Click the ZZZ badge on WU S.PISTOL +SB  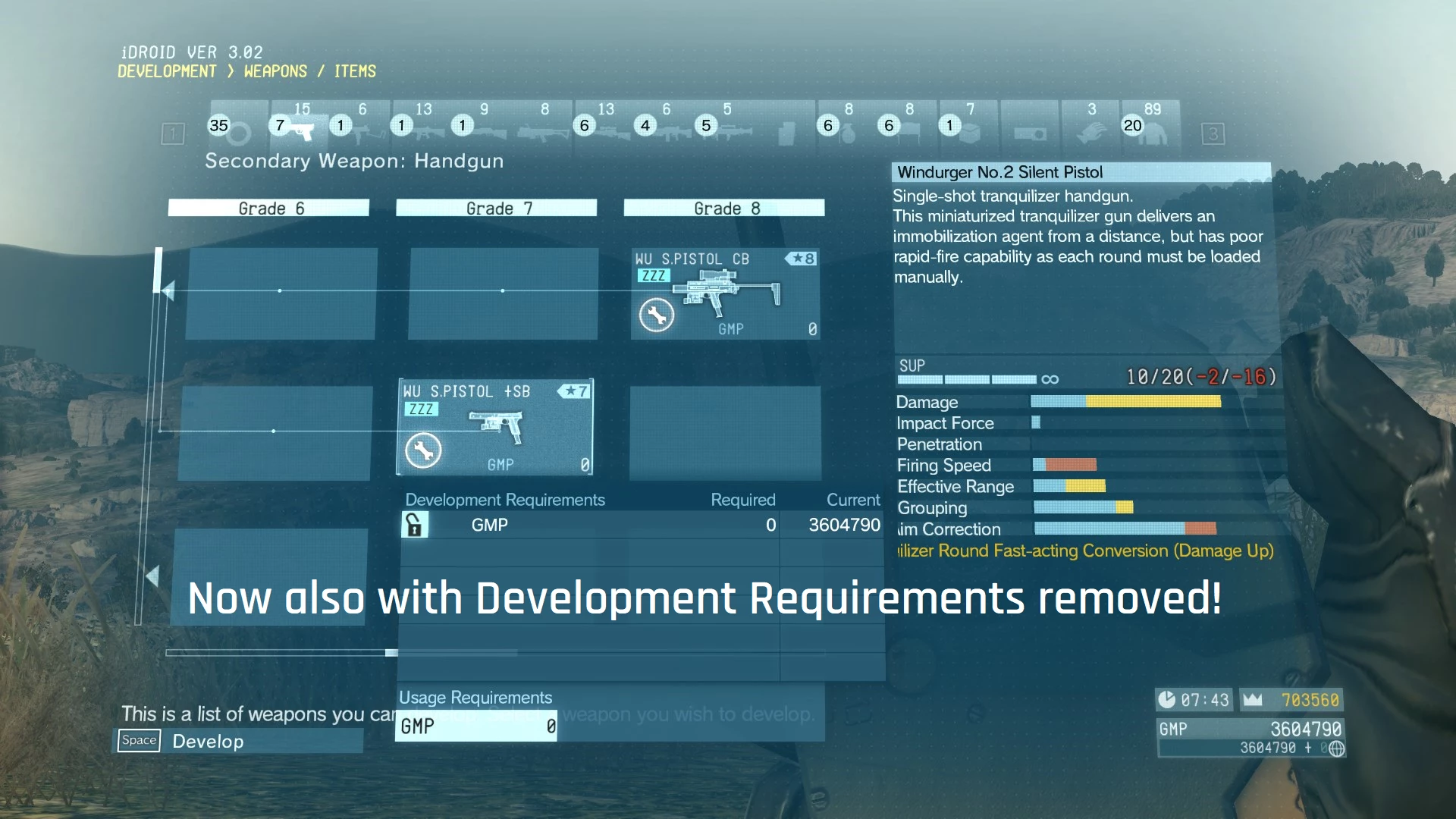[421, 409]
